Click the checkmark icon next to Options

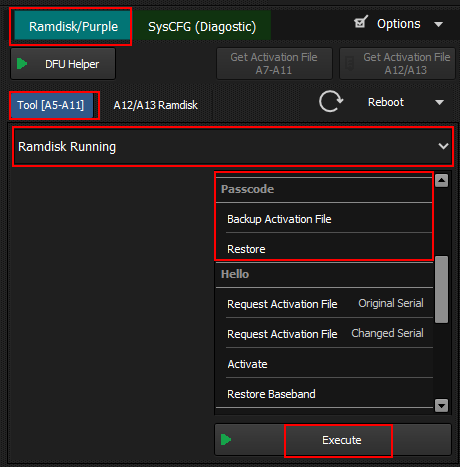(361, 22)
